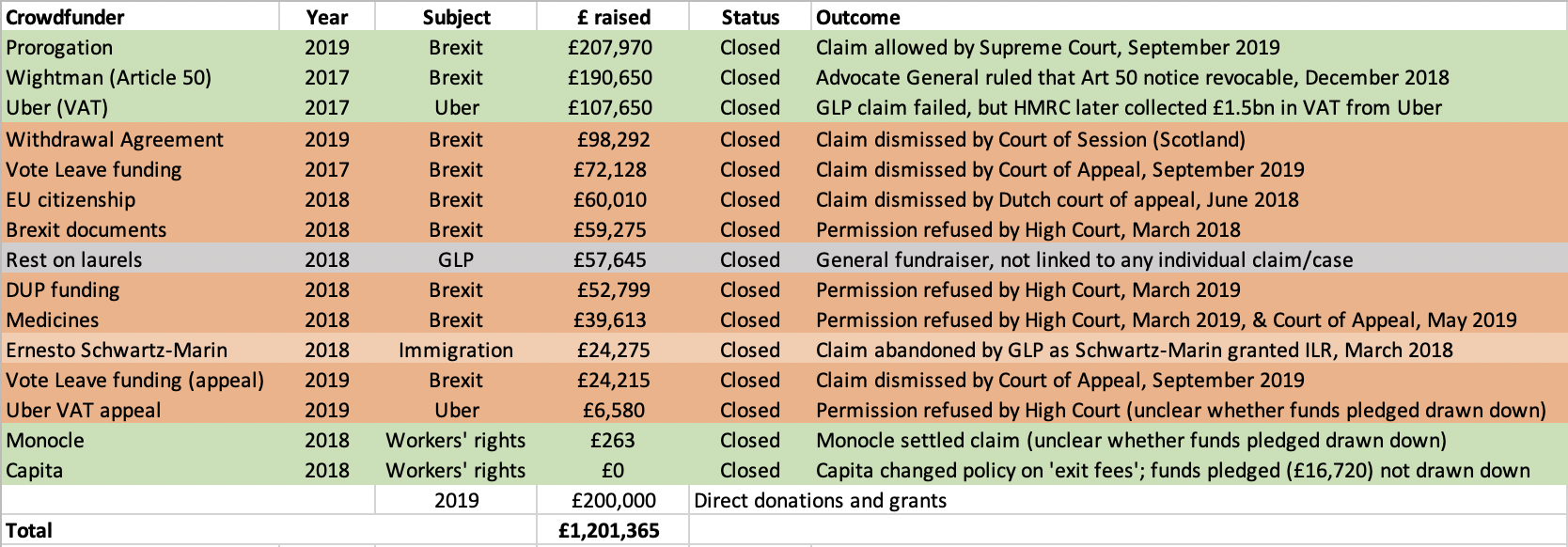
Task: Select the '£ raised' column header
Action: pyautogui.click(x=613, y=17)
